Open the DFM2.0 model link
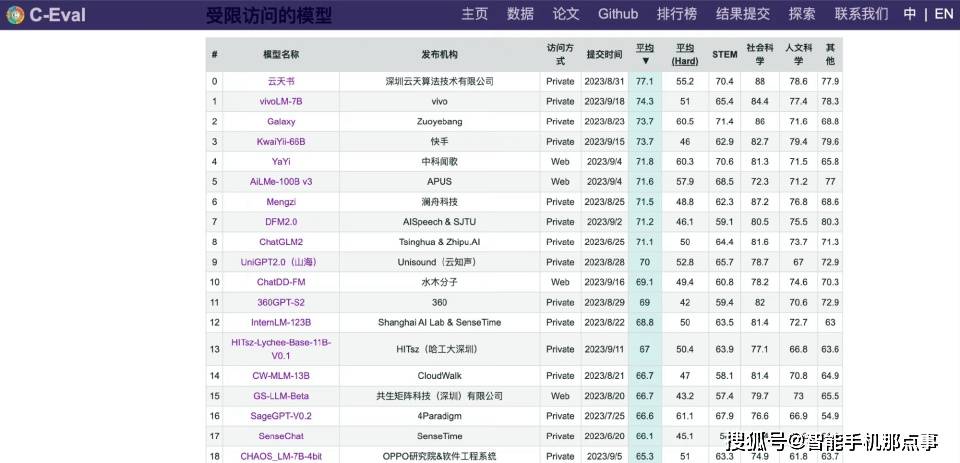Viewport: 960px width, 463px height. pyautogui.click(x=281, y=222)
